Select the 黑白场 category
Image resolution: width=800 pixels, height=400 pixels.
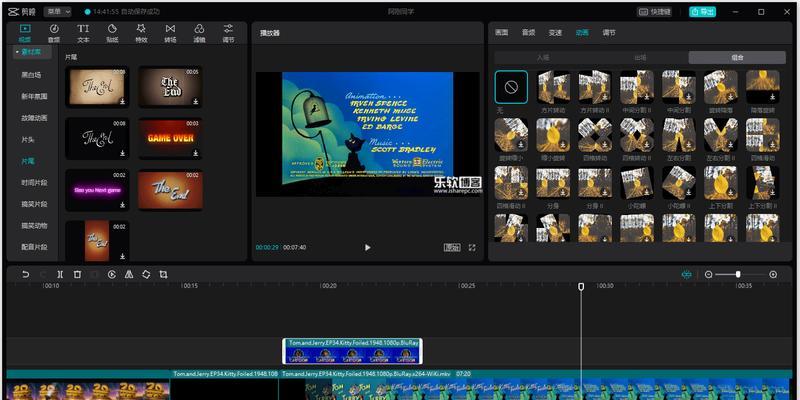click(x=31, y=75)
